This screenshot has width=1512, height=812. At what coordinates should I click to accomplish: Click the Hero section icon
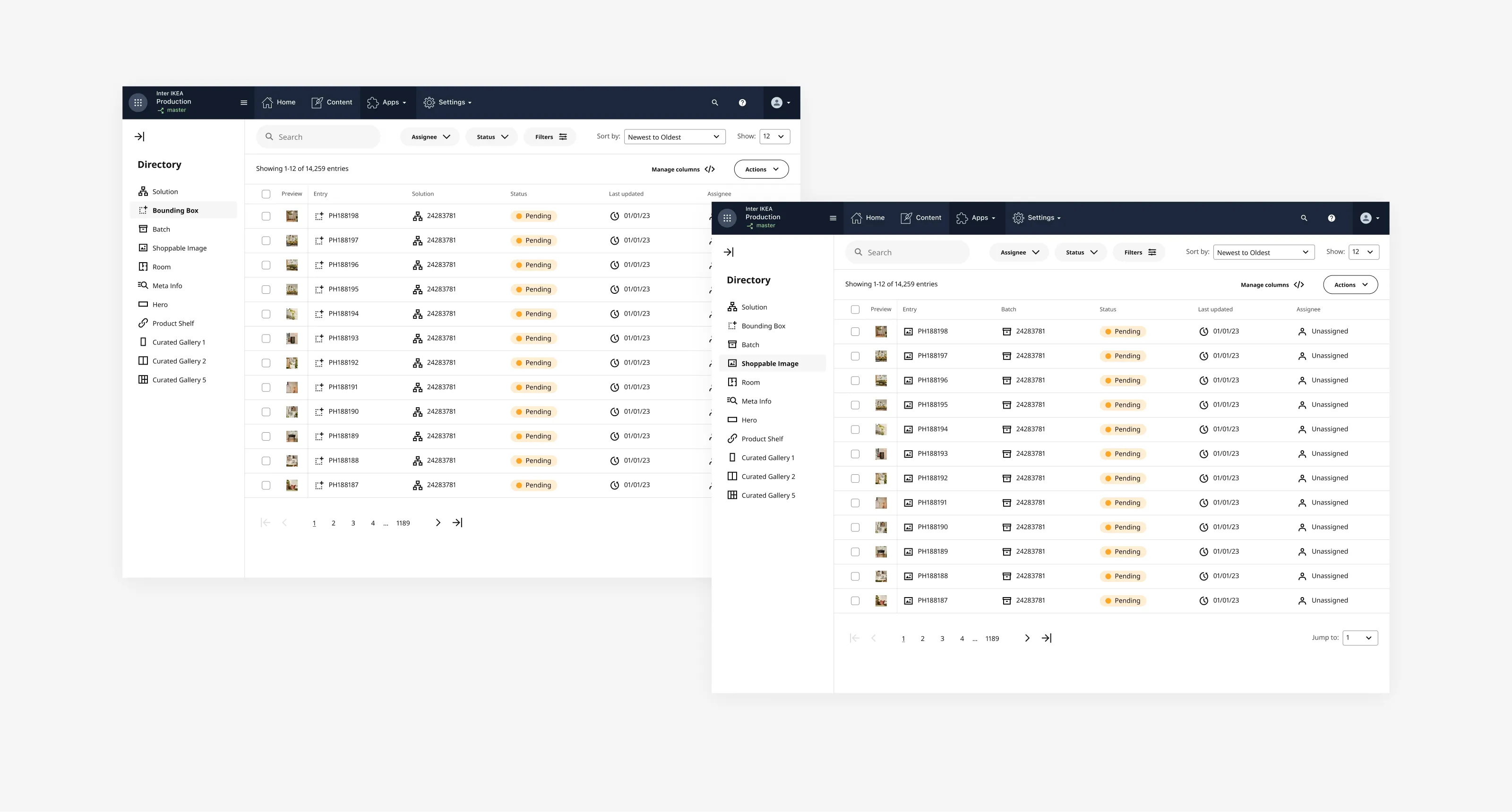click(x=732, y=419)
